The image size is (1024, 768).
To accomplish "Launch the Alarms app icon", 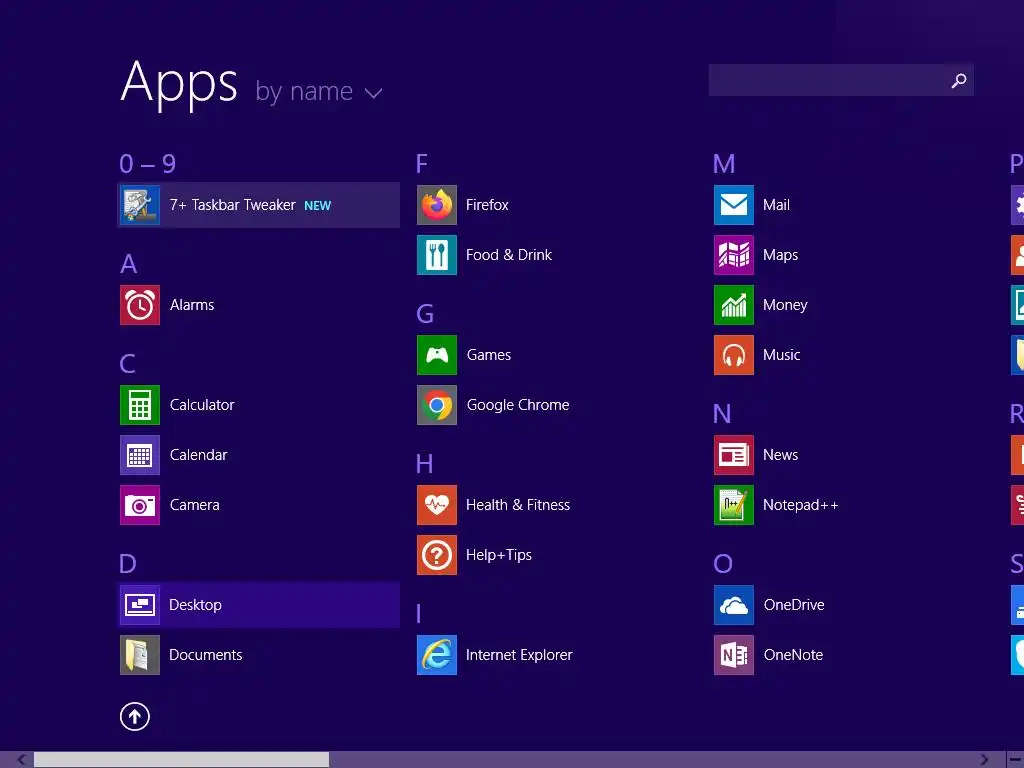I will pyautogui.click(x=140, y=305).
